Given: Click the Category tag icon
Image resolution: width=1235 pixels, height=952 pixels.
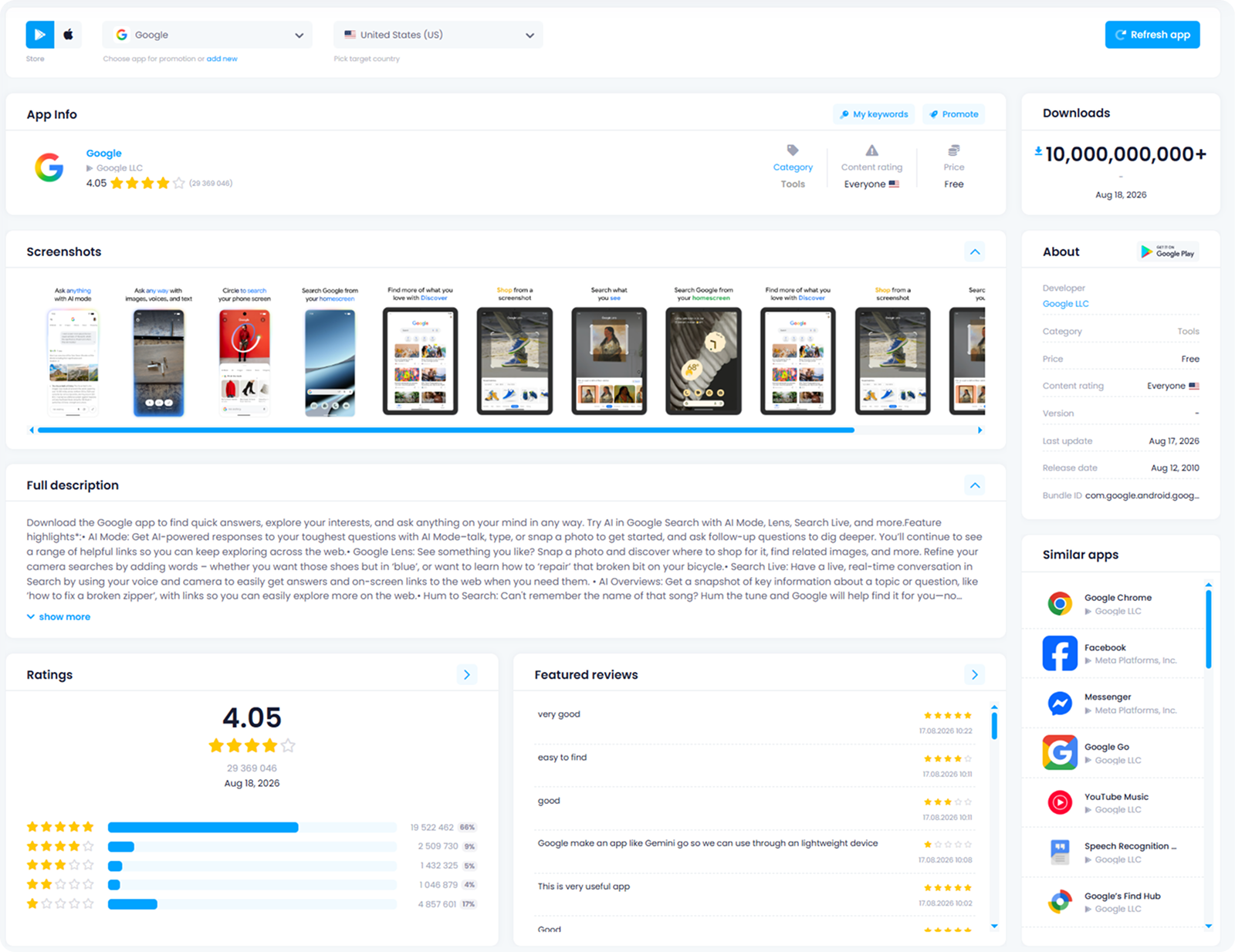Looking at the screenshot, I should pos(793,150).
